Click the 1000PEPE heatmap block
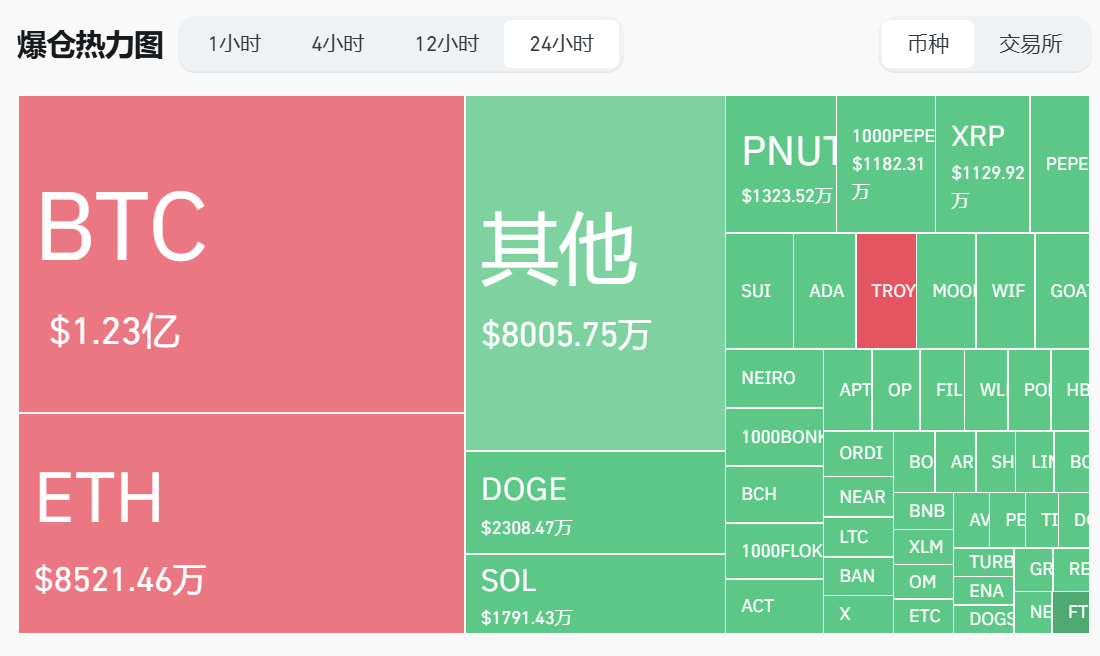The image size is (1100, 656). tap(886, 164)
